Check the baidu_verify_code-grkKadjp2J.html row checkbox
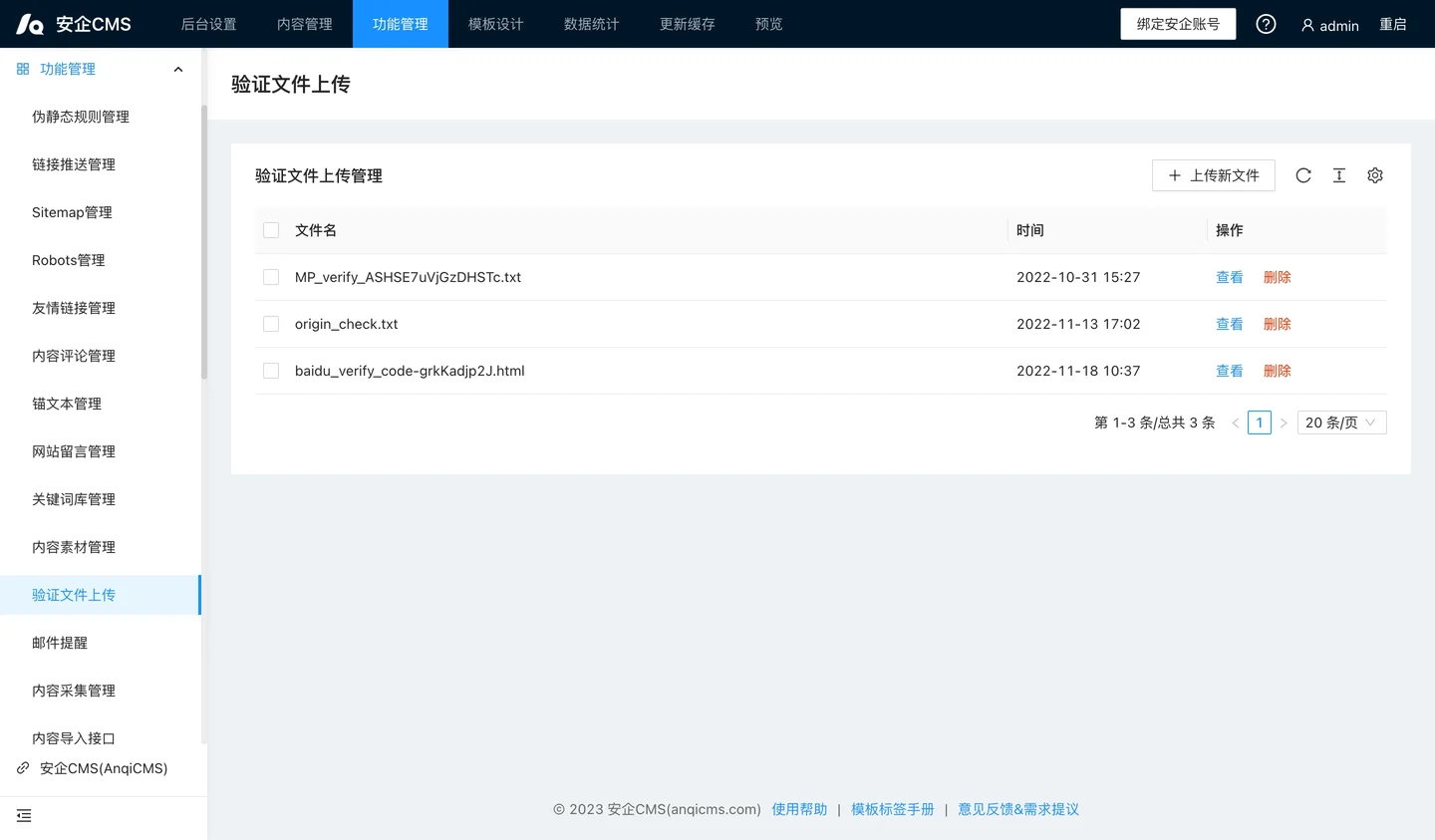The height and width of the screenshot is (840, 1435). (x=271, y=371)
